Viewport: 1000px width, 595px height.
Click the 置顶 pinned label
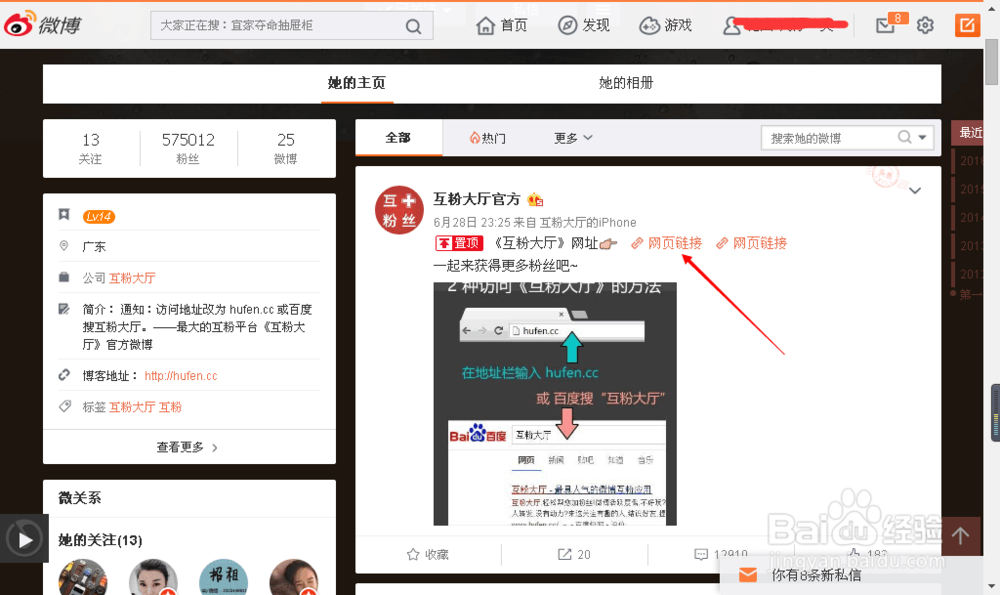(459, 243)
